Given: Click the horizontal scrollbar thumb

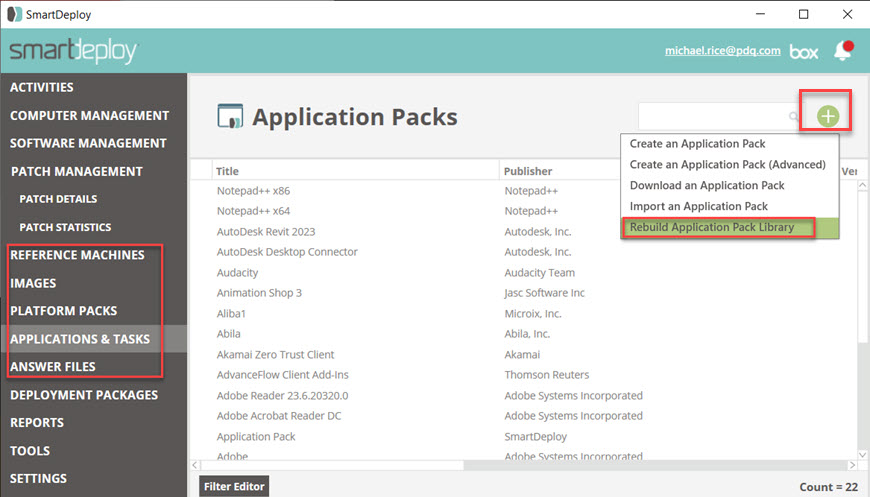Looking at the screenshot, I should pyautogui.click(x=332, y=465).
